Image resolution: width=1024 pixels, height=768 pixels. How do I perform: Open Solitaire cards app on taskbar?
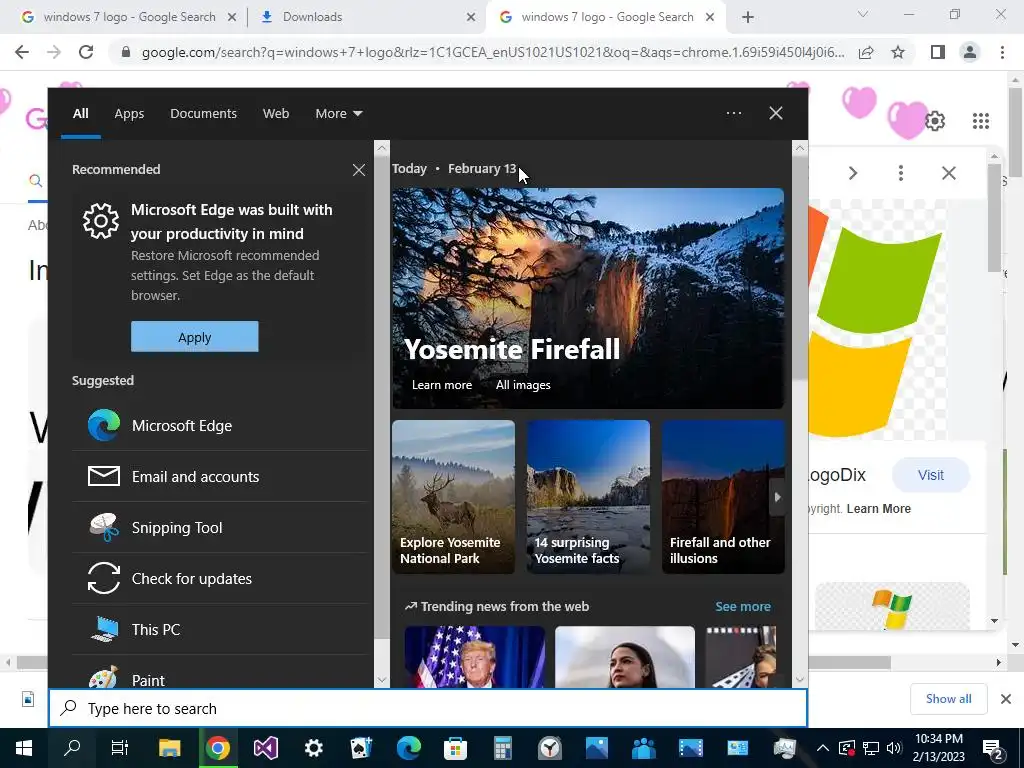click(x=361, y=748)
